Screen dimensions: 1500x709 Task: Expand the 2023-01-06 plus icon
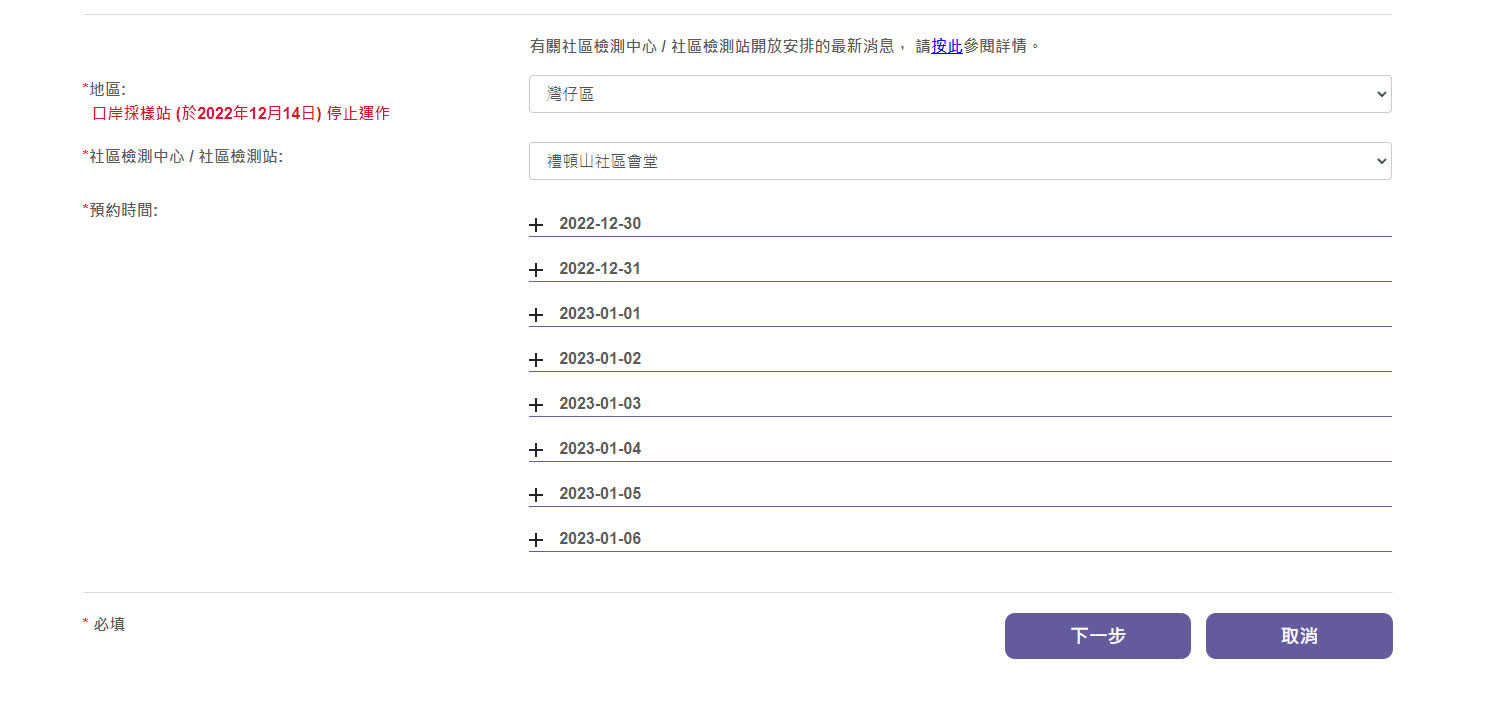(536, 540)
